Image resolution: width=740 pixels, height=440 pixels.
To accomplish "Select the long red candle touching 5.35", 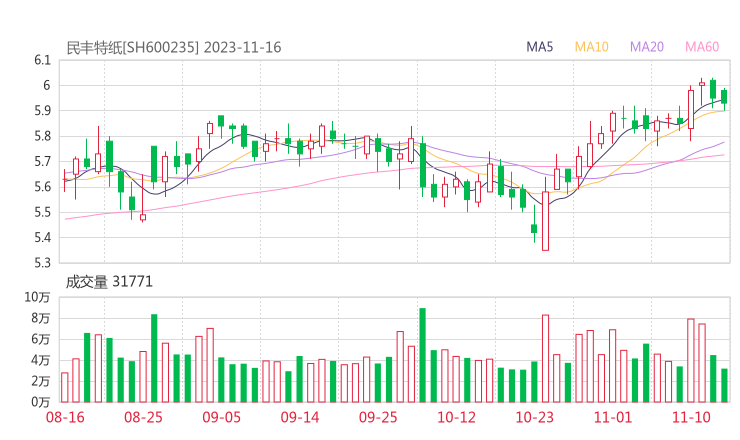I will point(545,221).
